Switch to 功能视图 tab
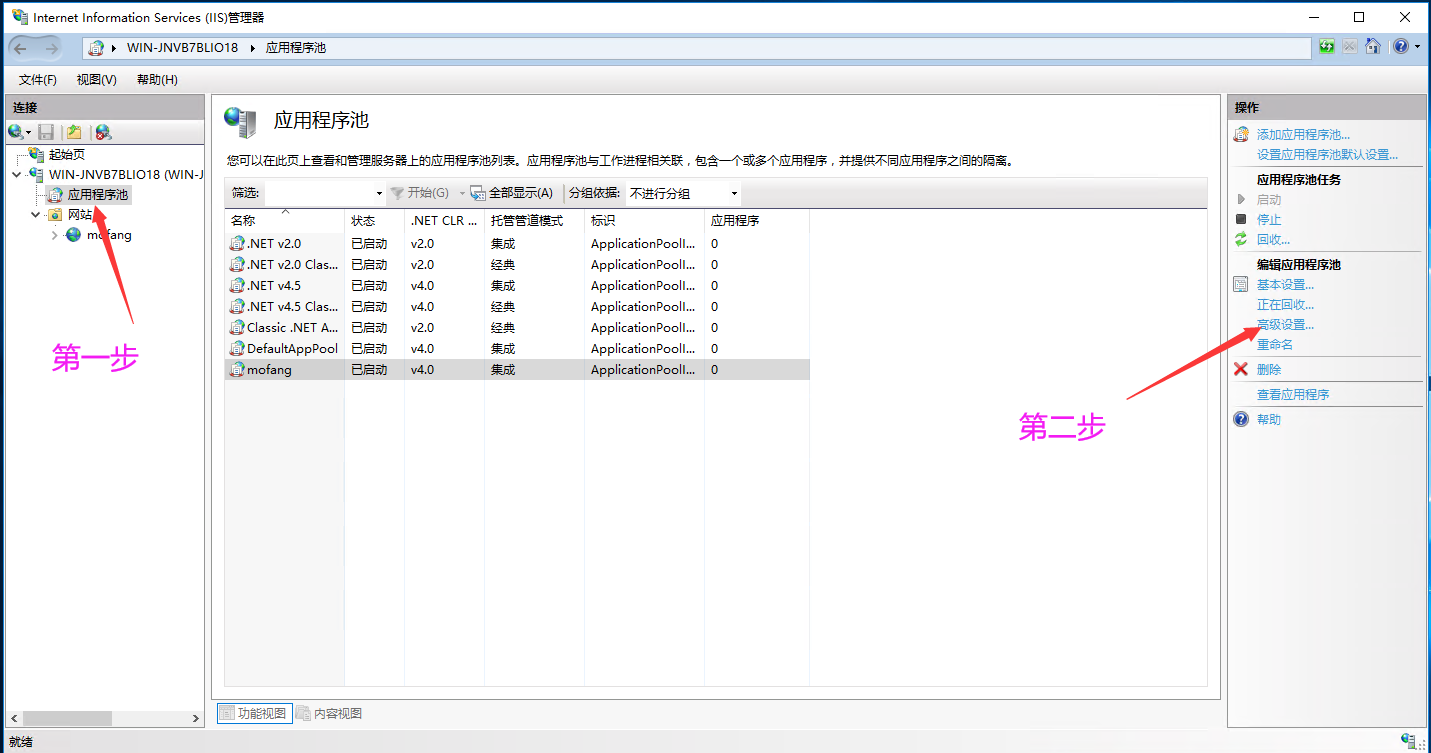1431x753 pixels. [x=253, y=713]
